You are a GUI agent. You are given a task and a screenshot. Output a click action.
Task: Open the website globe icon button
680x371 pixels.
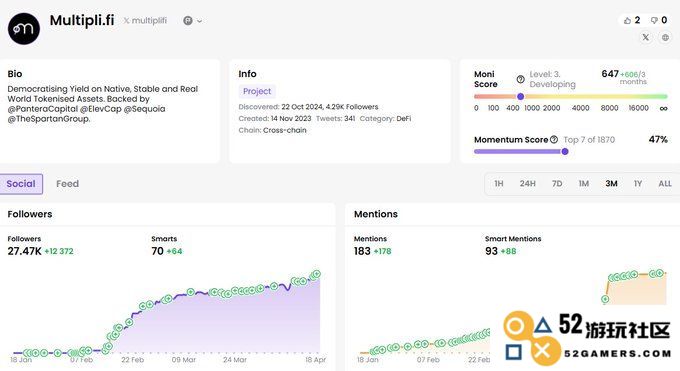click(665, 37)
